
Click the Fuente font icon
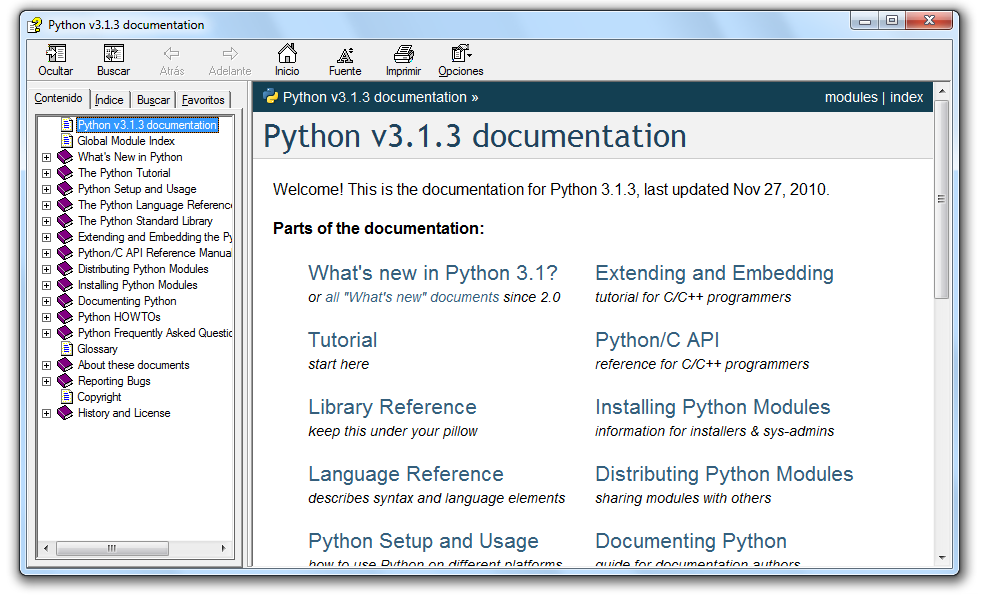(345, 54)
